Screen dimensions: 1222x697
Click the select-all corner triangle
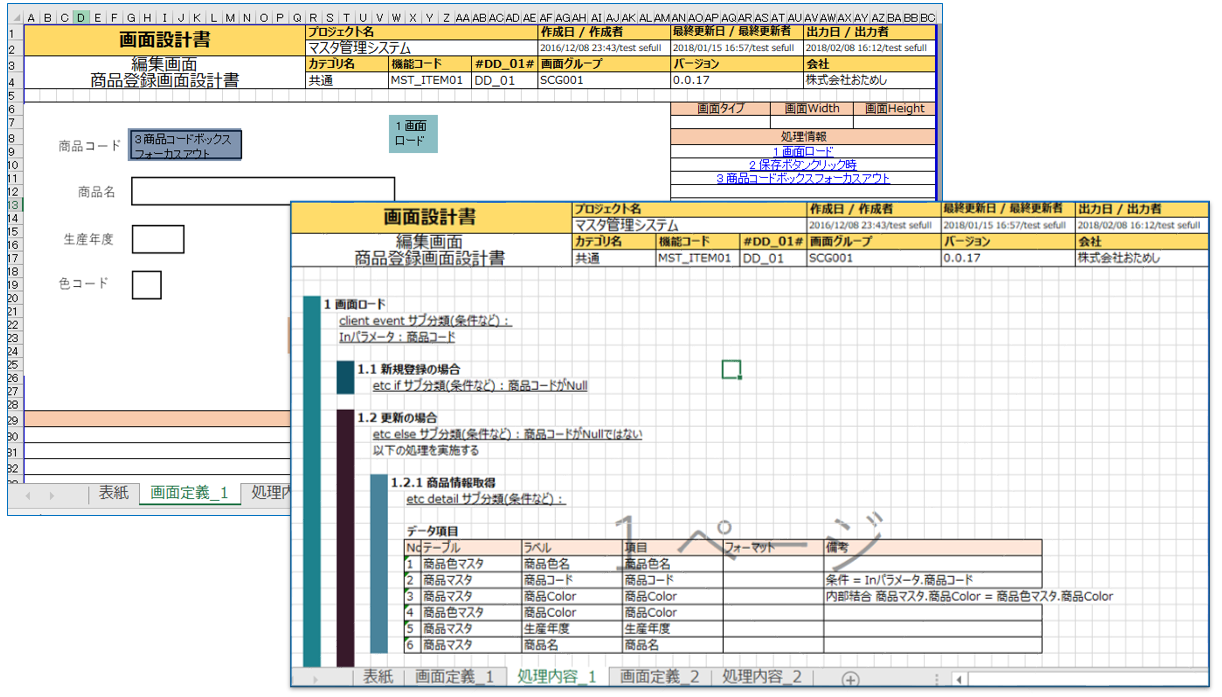[x=15, y=18]
